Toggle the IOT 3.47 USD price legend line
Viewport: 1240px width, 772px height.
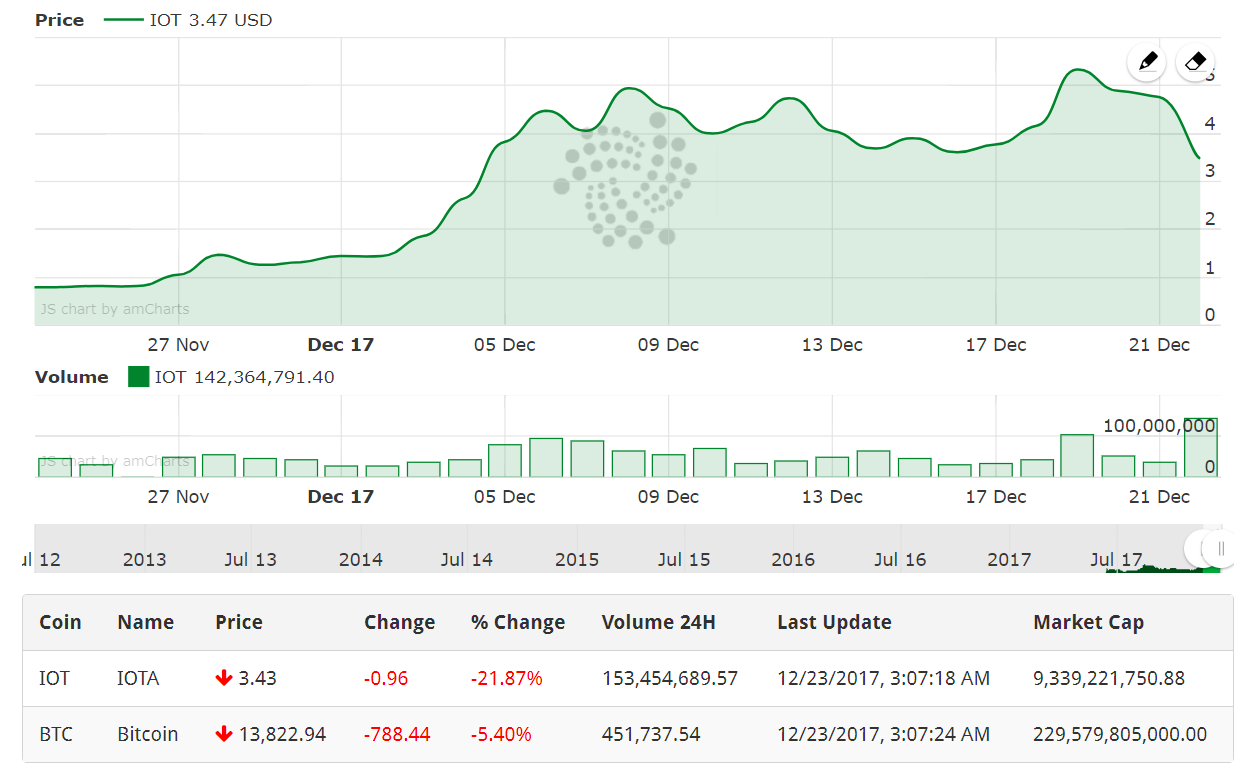[x=124, y=20]
